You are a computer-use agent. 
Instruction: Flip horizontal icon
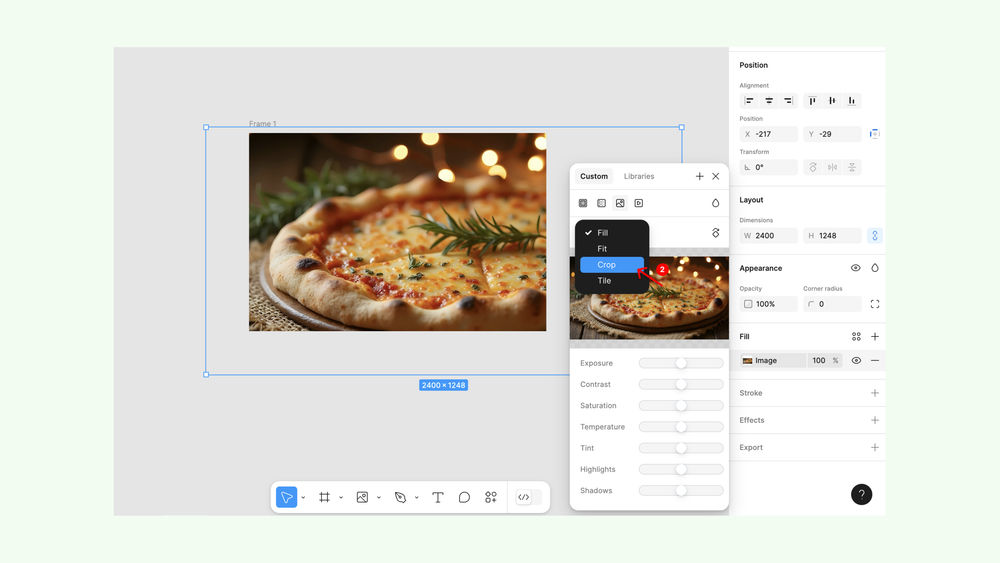click(x=832, y=167)
